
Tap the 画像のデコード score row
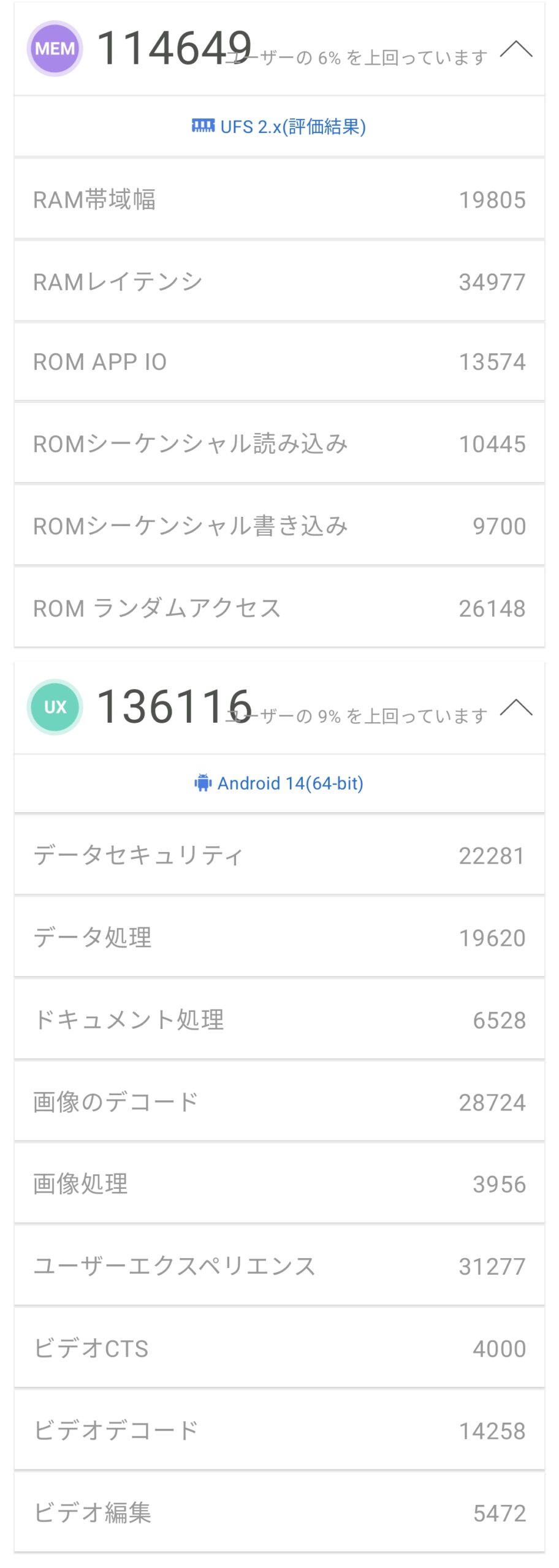pos(279,1101)
